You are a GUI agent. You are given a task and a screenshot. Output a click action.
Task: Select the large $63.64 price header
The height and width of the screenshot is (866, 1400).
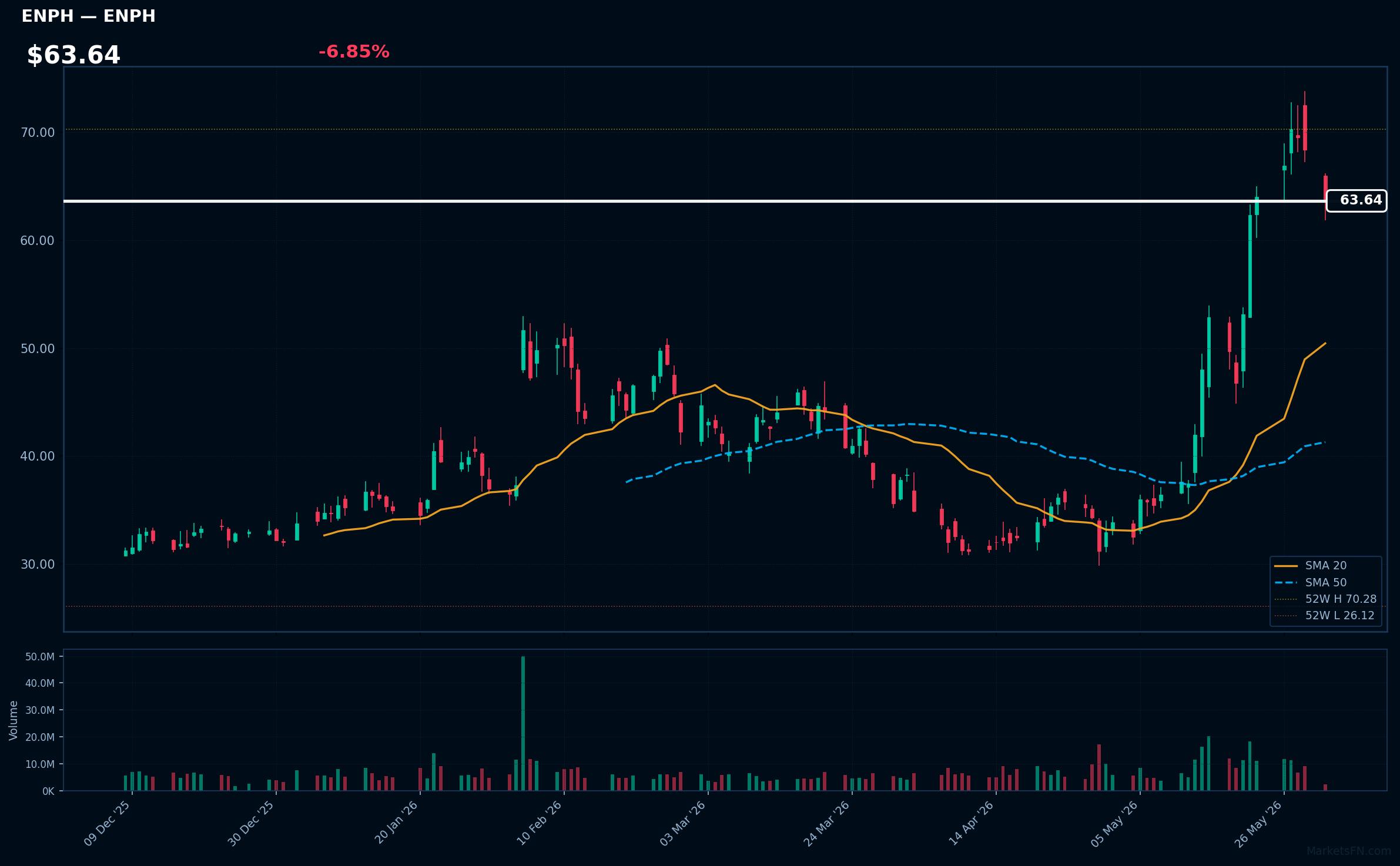(x=73, y=55)
